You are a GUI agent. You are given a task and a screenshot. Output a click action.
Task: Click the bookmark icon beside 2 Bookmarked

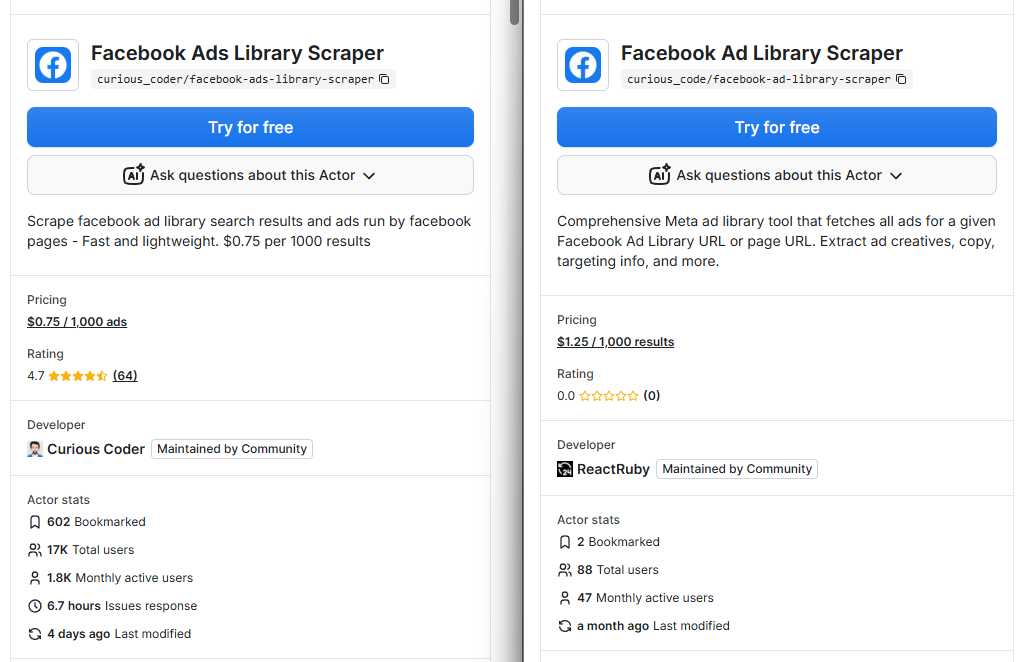coord(565,542)
